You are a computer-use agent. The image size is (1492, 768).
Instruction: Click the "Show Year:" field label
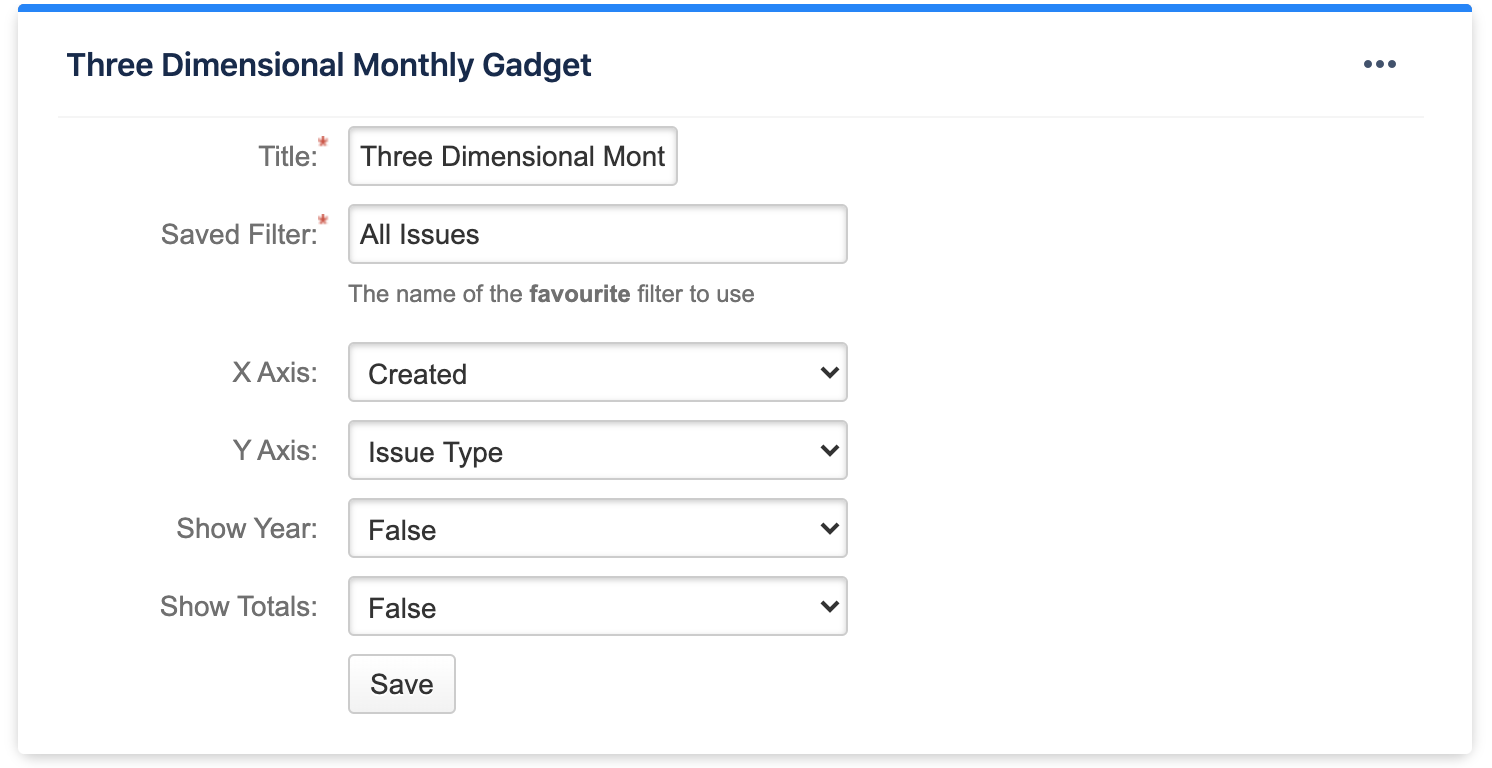[247, 528]
